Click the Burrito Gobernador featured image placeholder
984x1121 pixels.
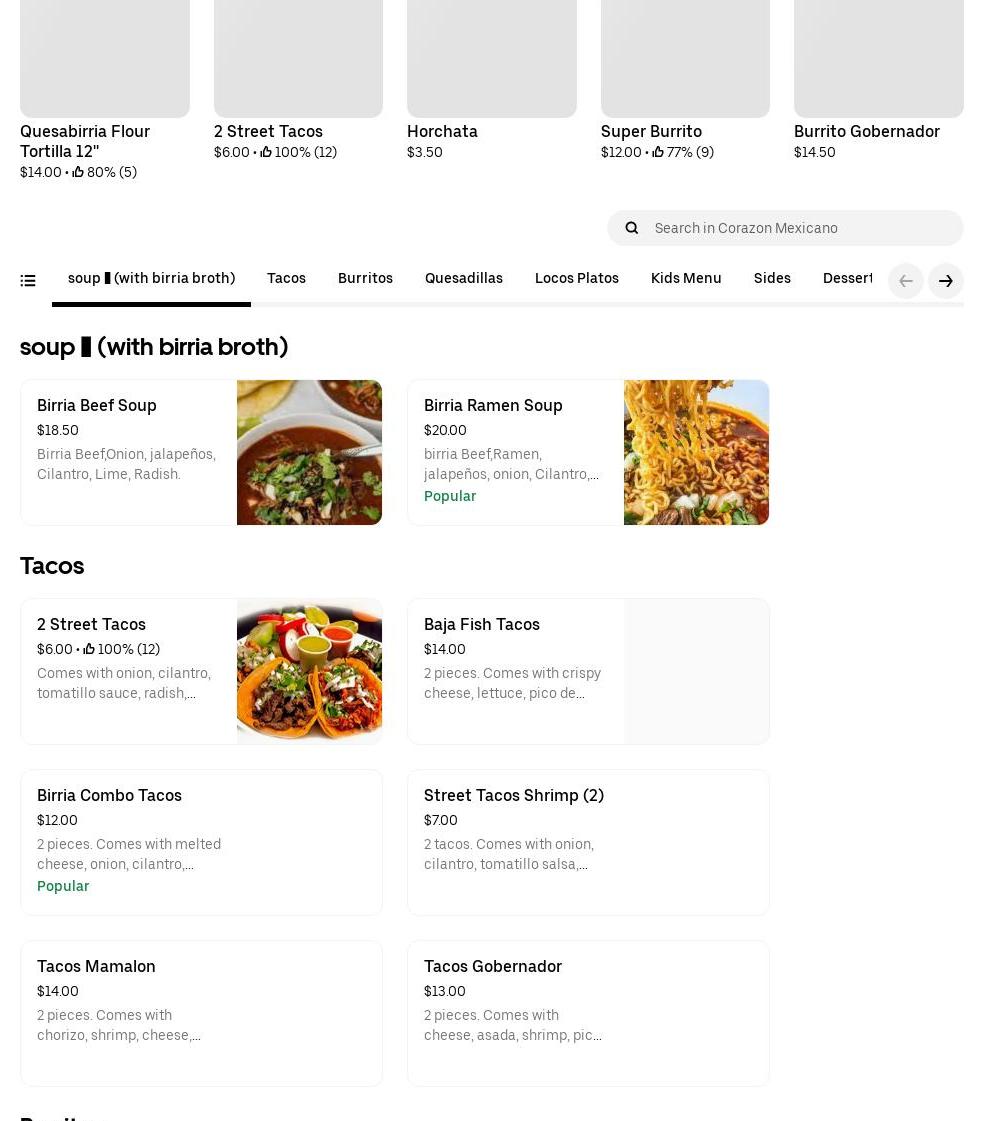[878, 59]
